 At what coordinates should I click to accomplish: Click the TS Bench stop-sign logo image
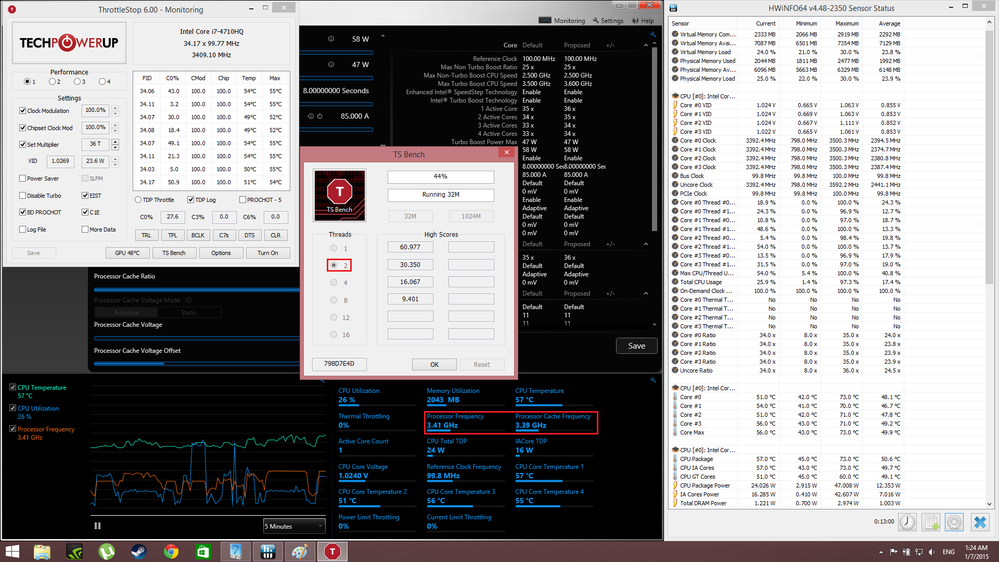click(340, 196)
